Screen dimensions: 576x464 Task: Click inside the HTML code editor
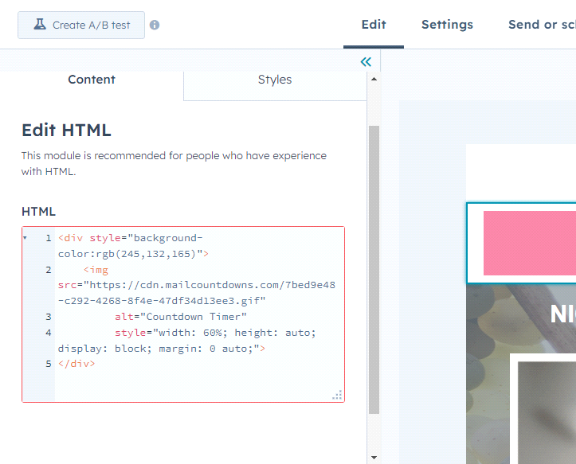[183, 314]
